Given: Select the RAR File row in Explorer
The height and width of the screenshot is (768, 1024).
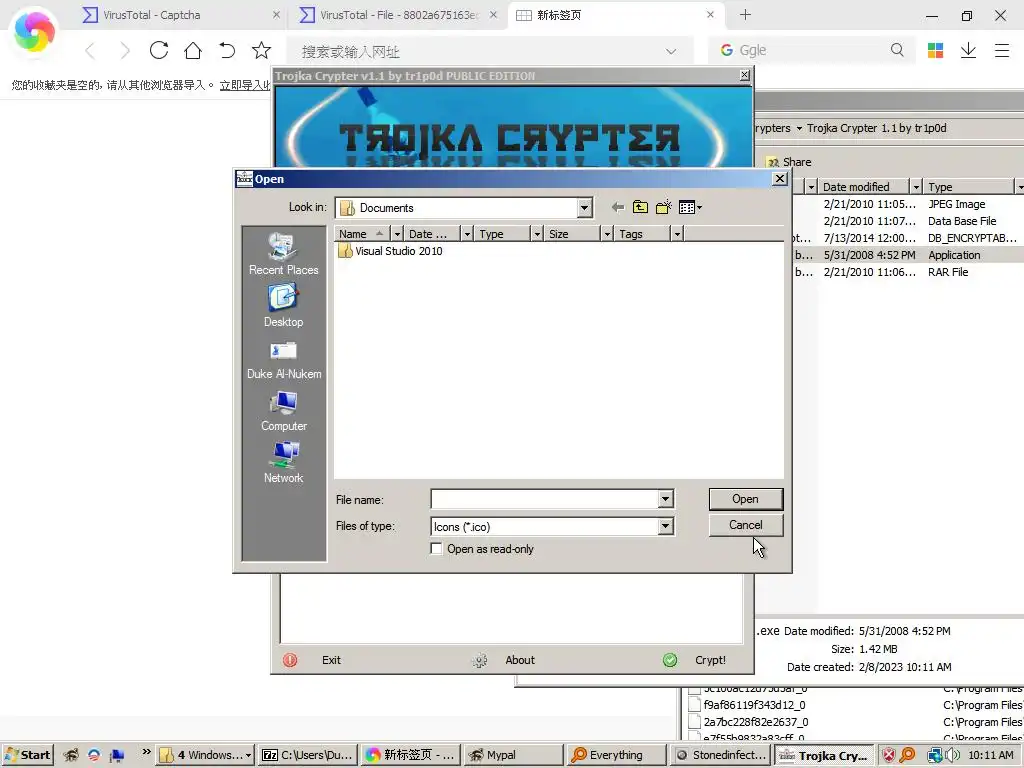Looking at the screenshot, I should click(908, 272).
